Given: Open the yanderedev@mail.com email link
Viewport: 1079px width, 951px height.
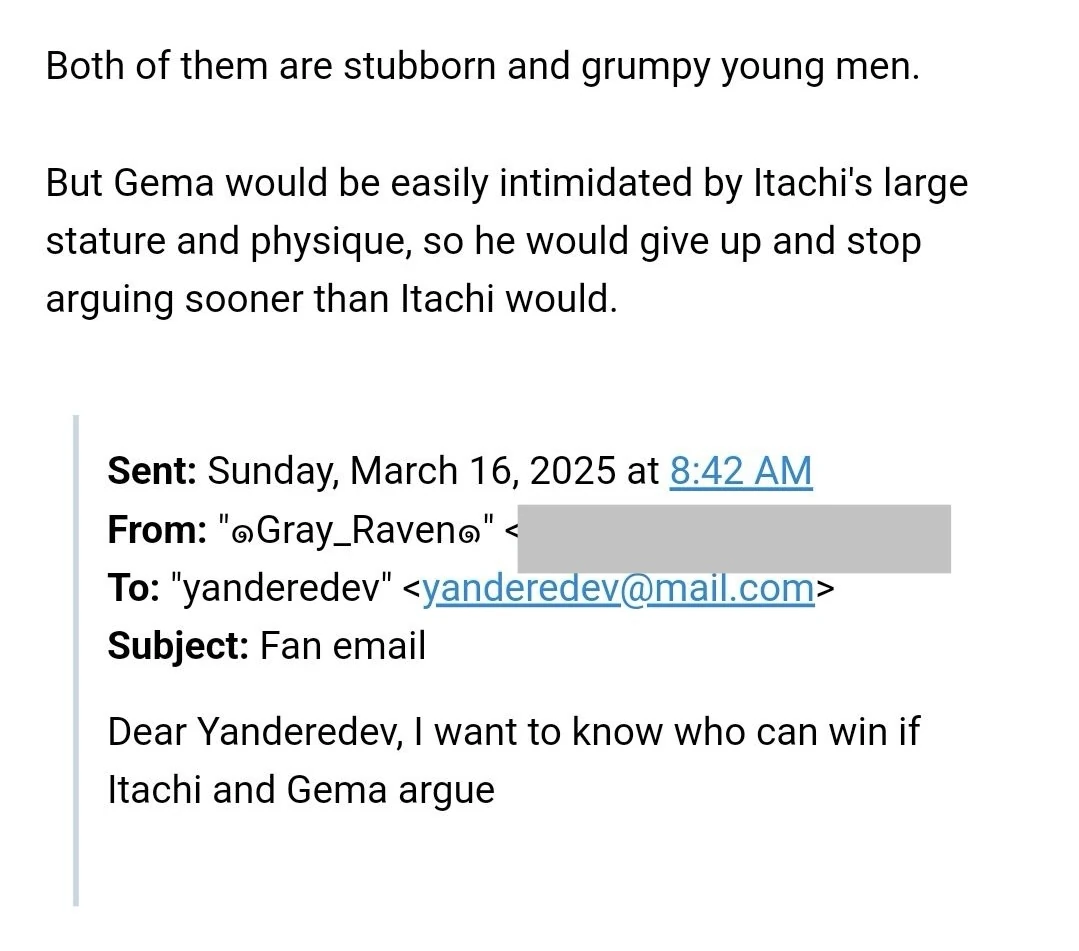Looking at the screenshot, I should [617, 588].
